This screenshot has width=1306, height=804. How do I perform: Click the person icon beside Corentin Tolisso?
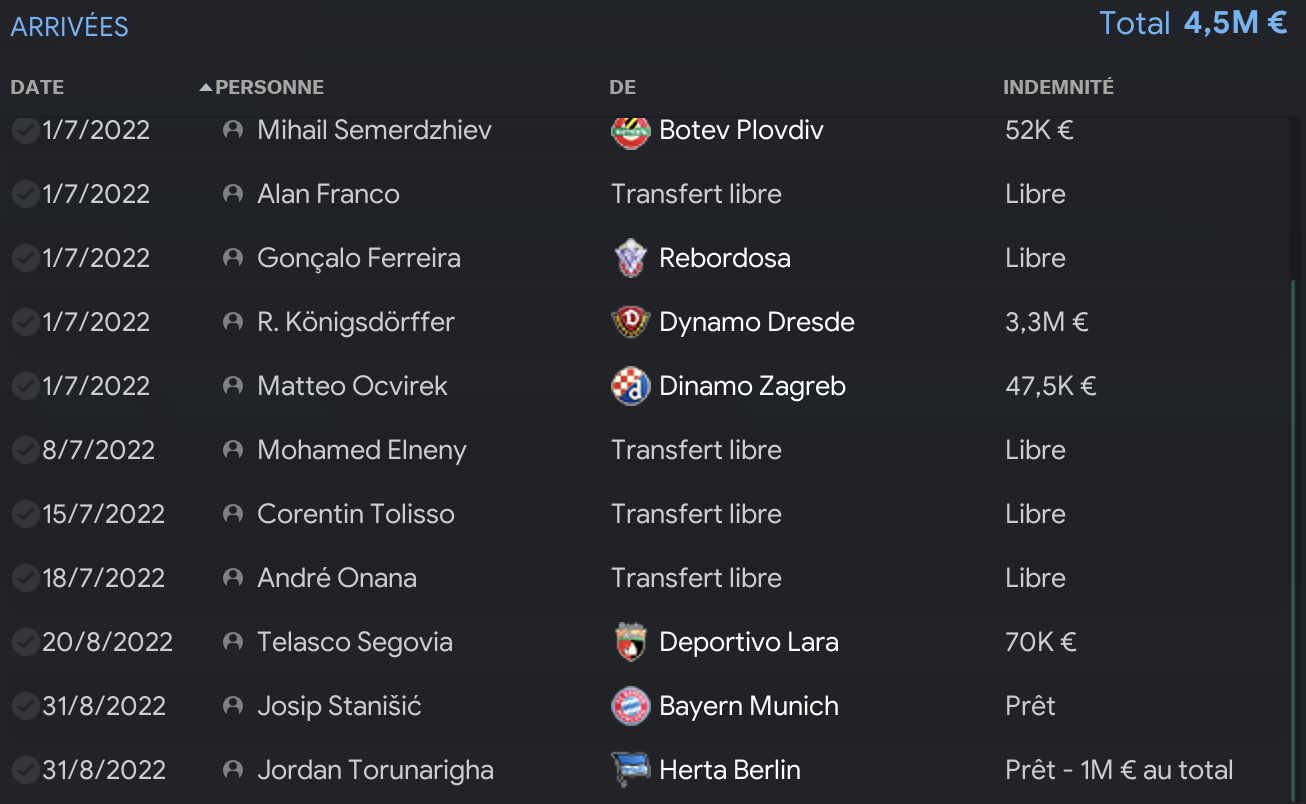click(233, 514)
